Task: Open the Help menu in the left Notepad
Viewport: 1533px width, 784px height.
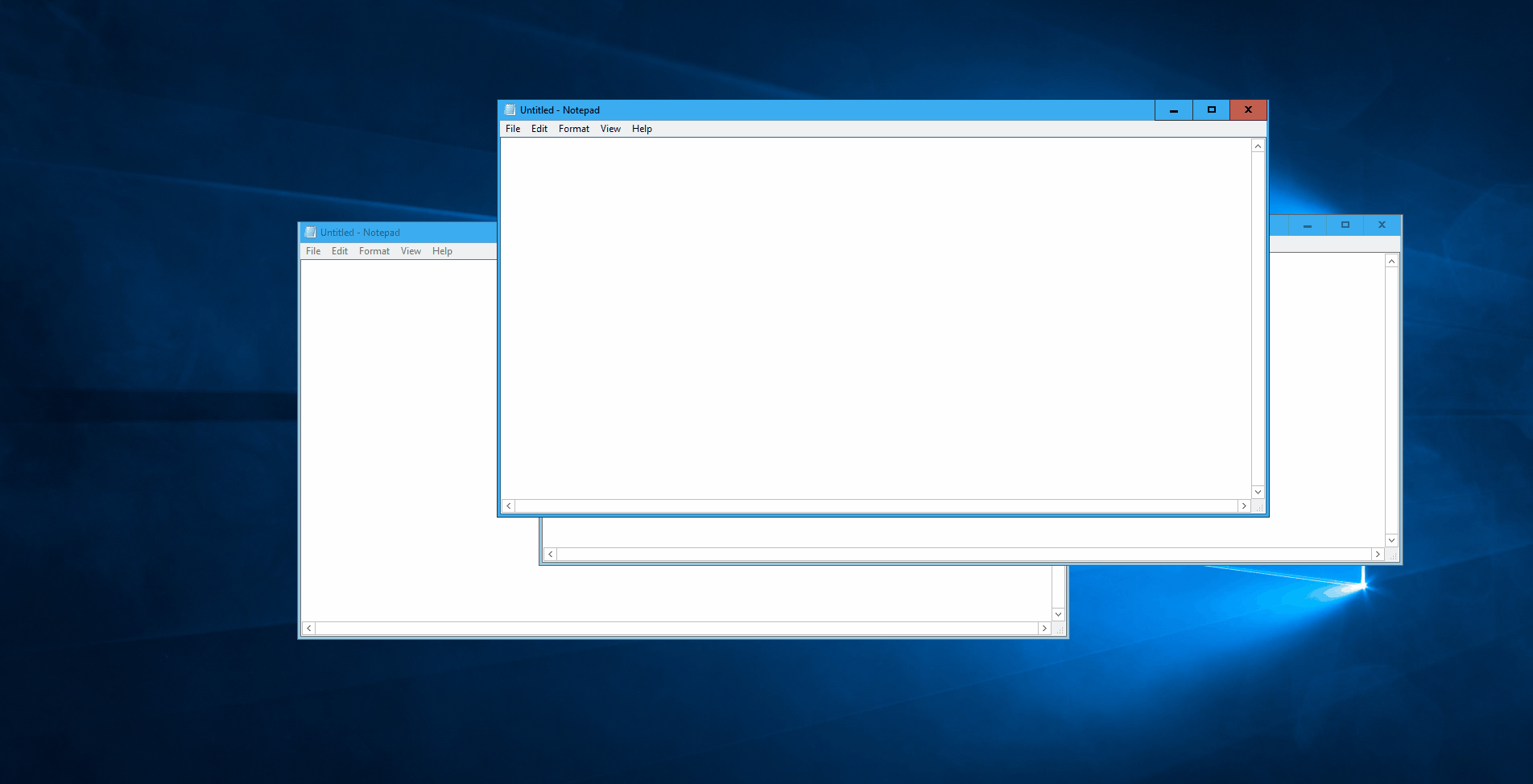Action: 442,250
